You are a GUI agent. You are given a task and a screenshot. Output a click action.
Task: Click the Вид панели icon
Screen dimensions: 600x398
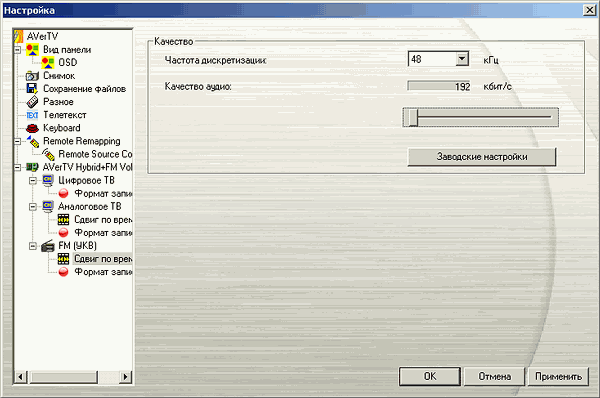pos(33,49)
